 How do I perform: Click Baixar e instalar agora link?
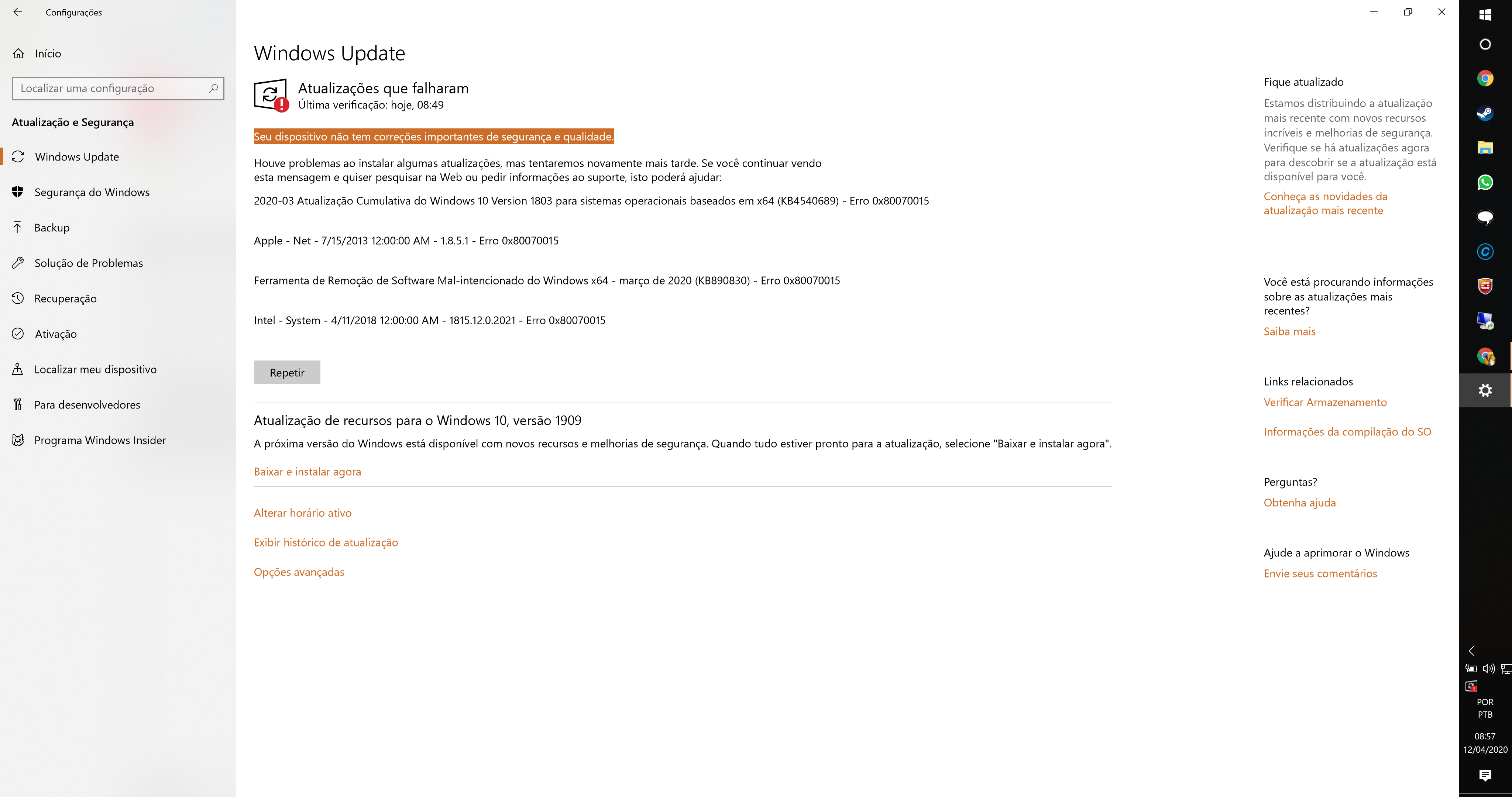pyautogui.click(x=307, y=471)
